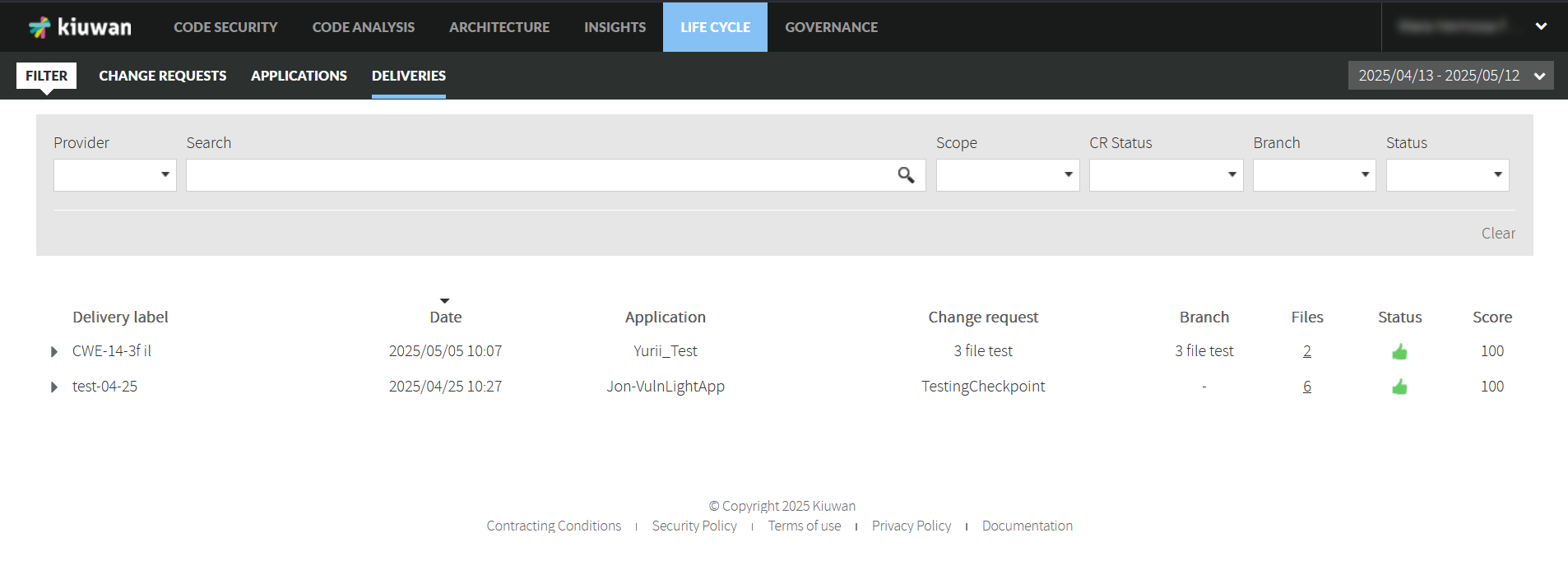
Task: Click thumbs-up status icon for test-04-25
Action: (1399, 387)
